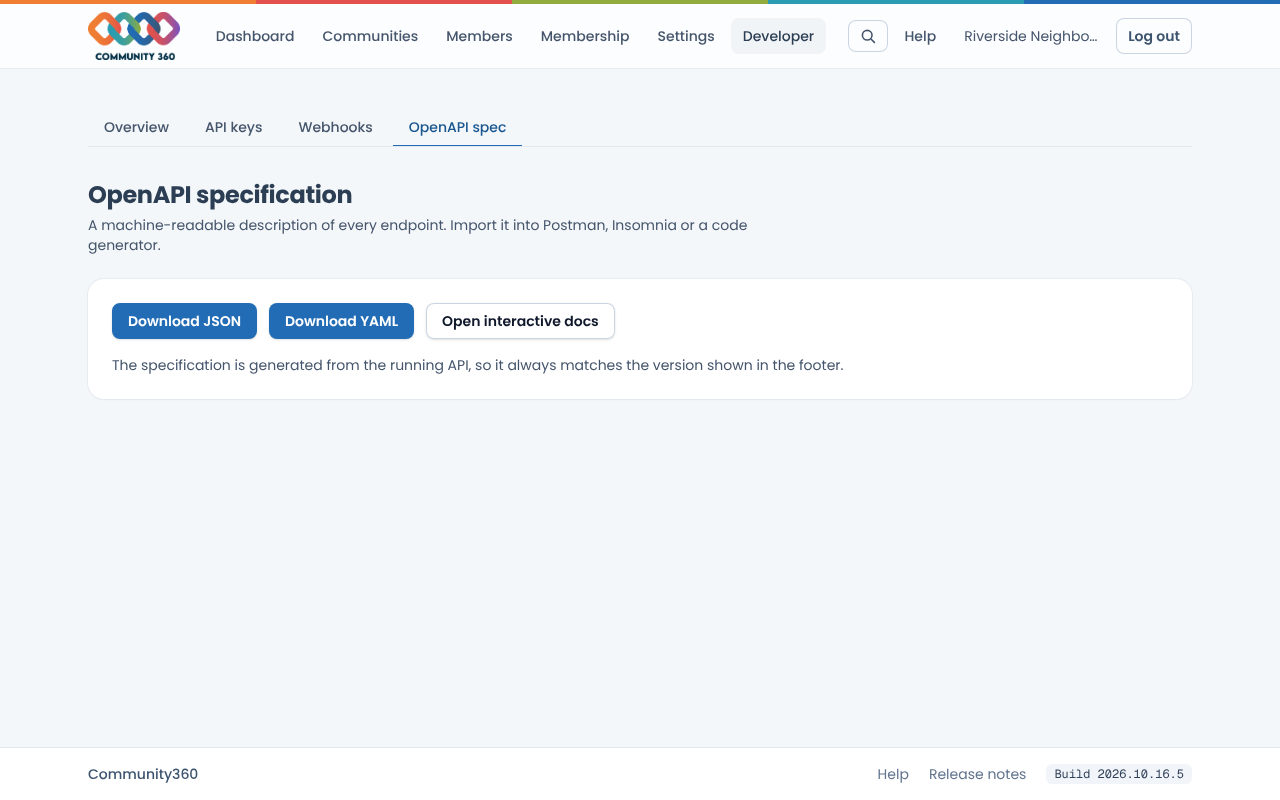Viewport: 1280px width, 800px height.
Task: Select the OpenAPI spec tab
Action: pos(457,127)
